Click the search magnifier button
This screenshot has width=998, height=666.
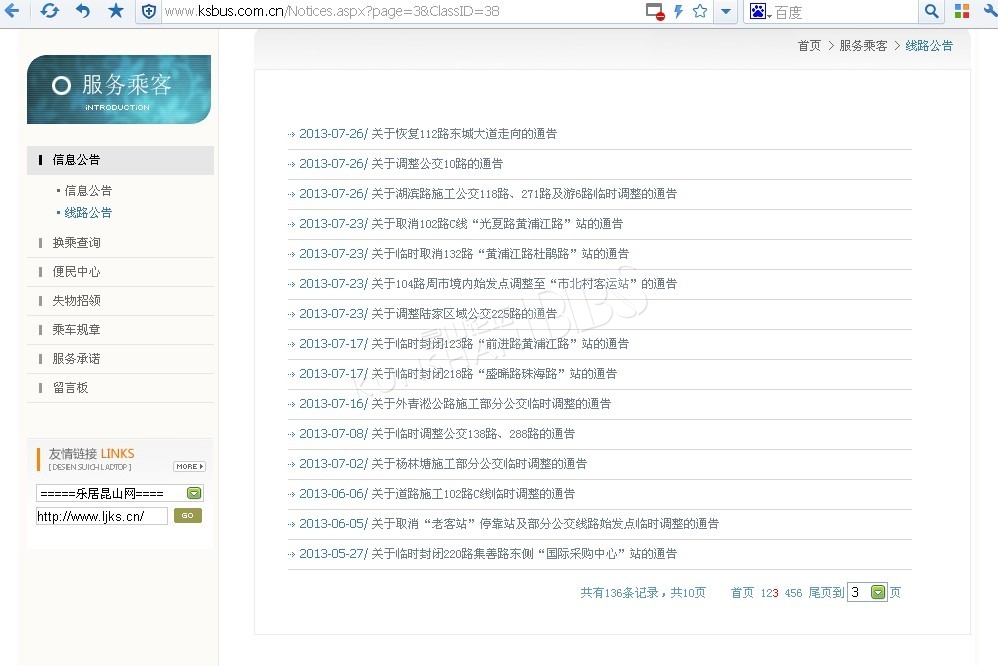click(x=931, y=11)
